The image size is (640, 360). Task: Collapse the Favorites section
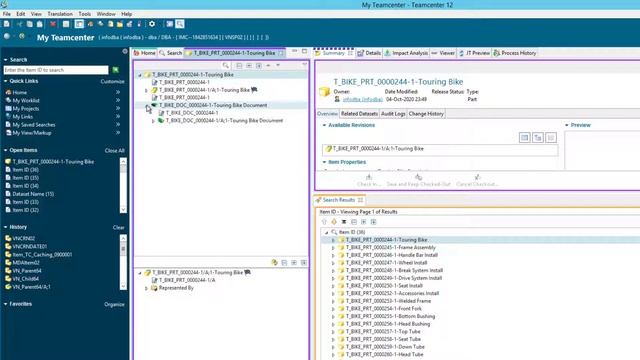pos(6,304)
